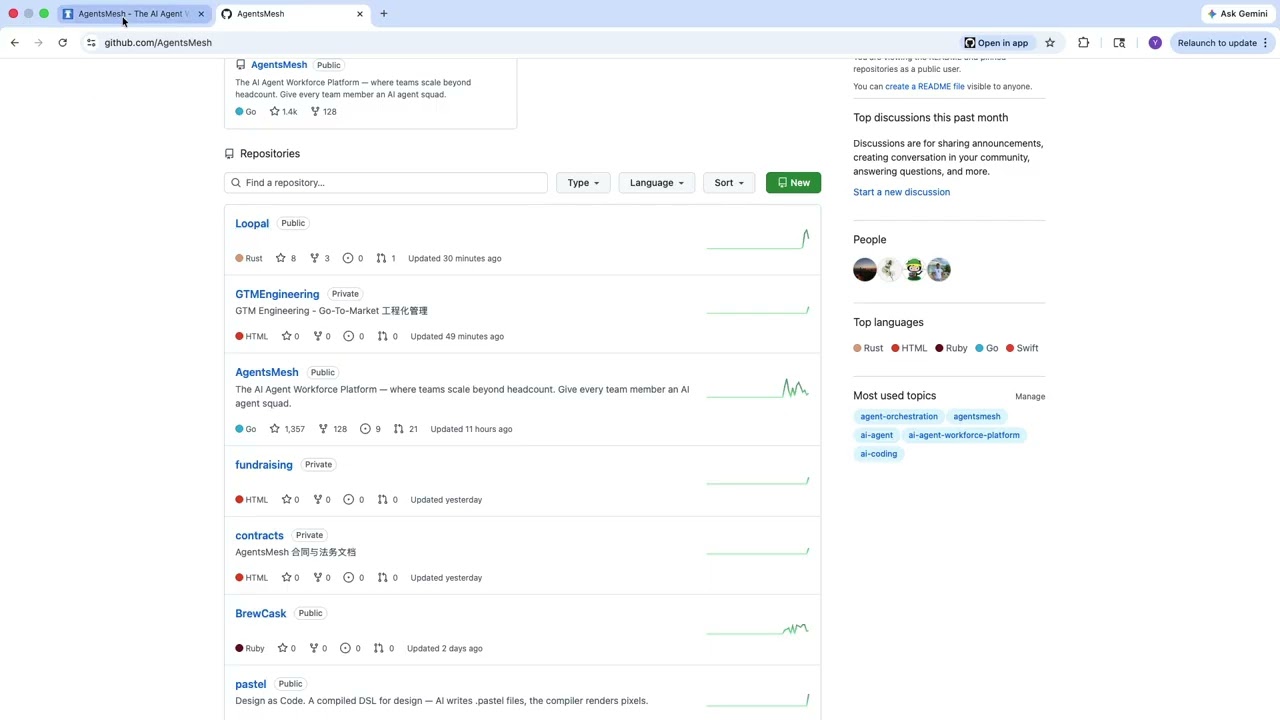This screenshot has width=1280, height=720.
Task: Open the browser extensions puzzle icon
Action: pyautogui.click(x=1083, y=43)
